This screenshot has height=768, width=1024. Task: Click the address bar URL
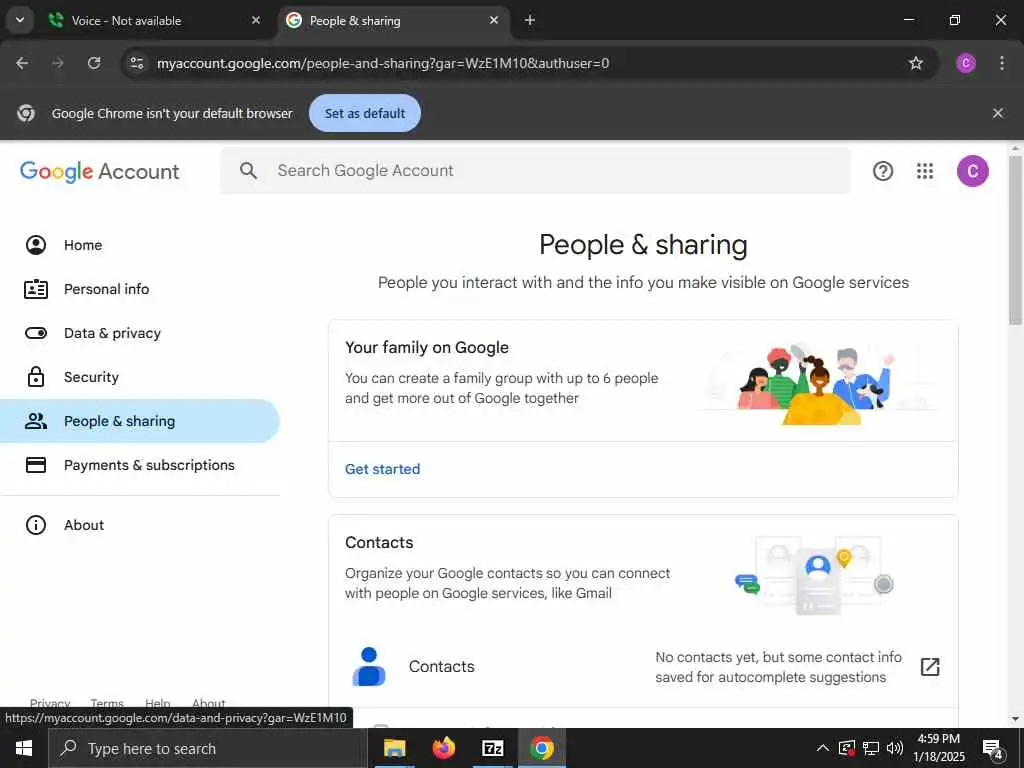[383, 63]
